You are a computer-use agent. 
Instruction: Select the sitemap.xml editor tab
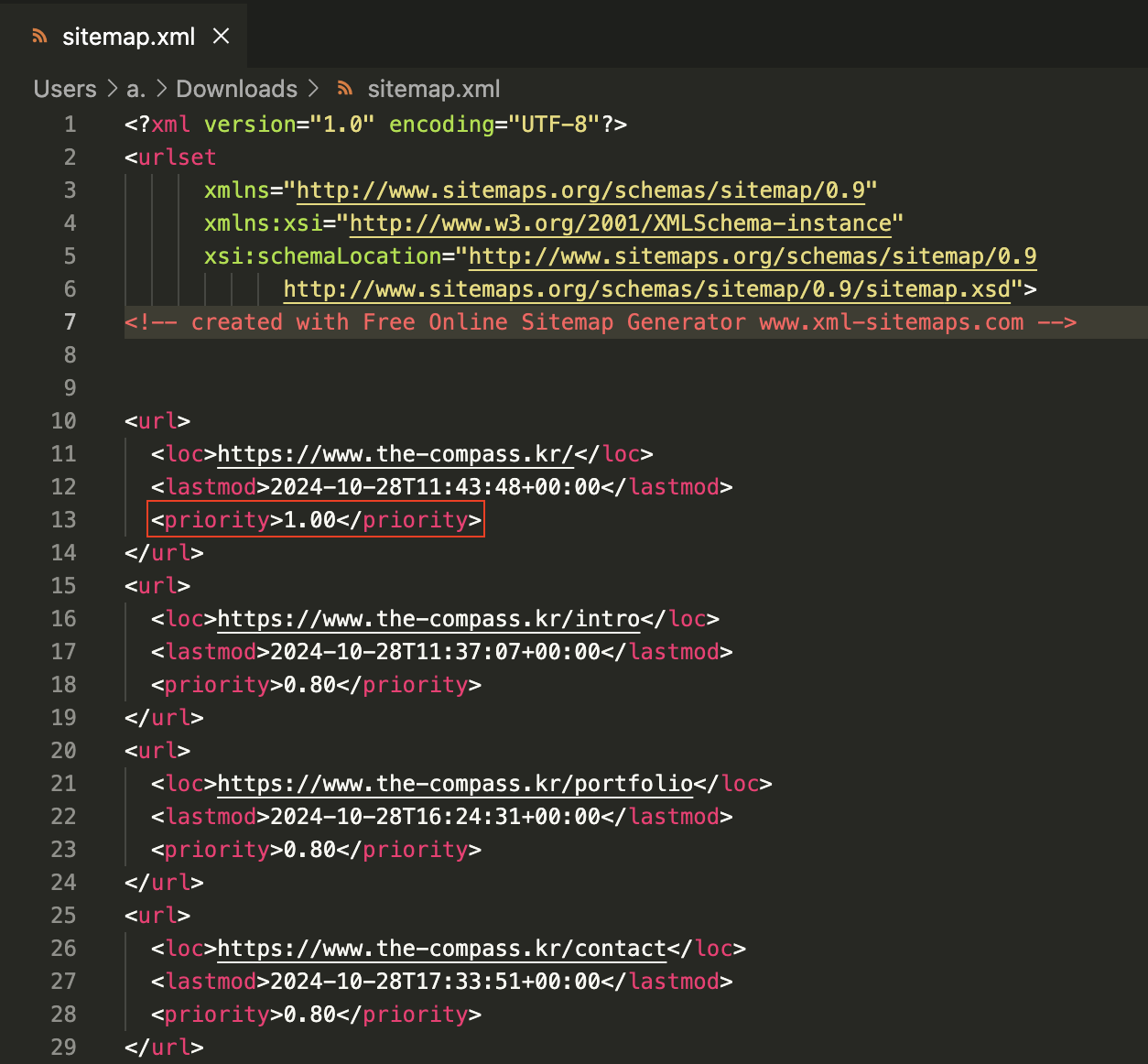click(x=124, y=36)
